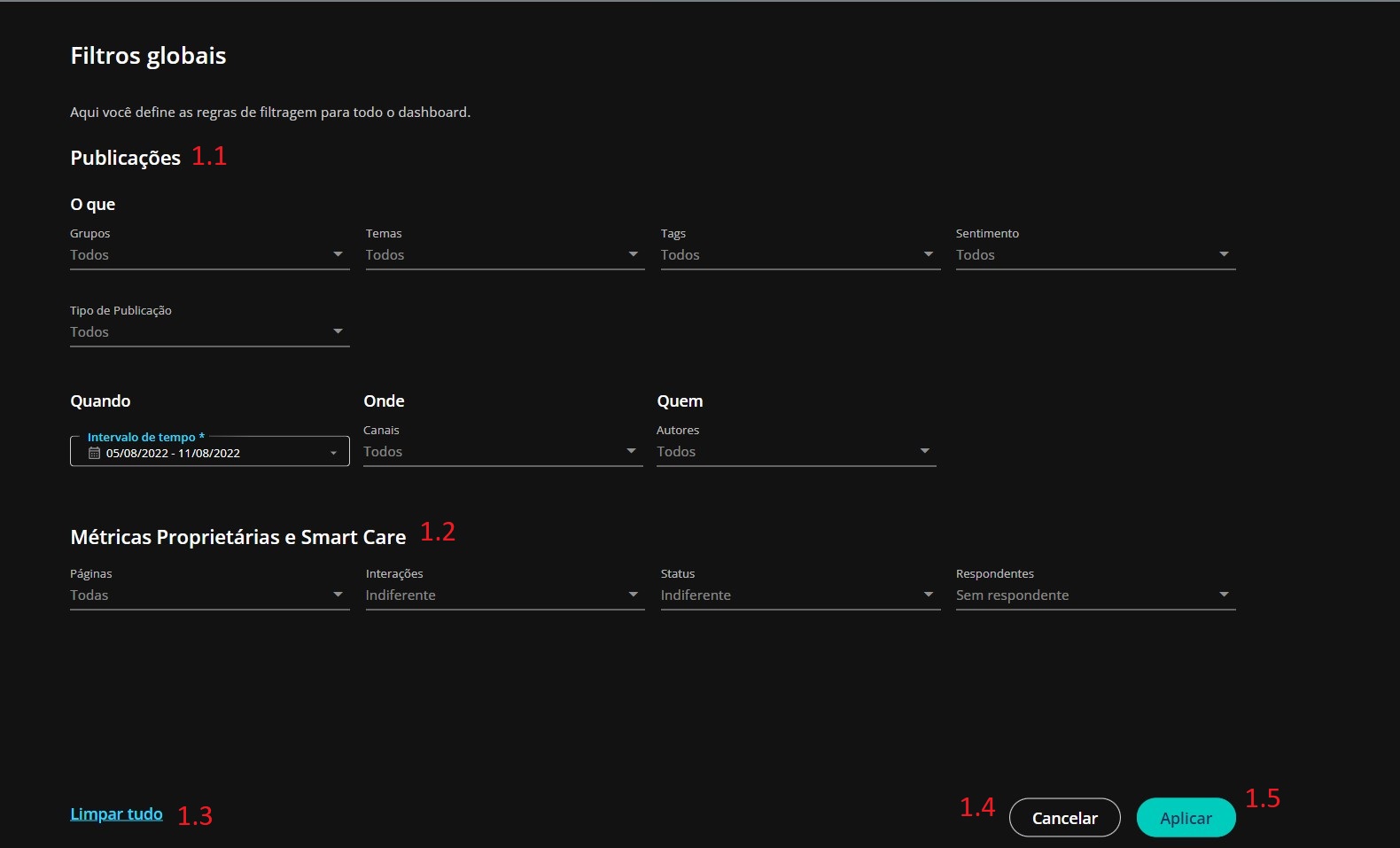Expand the Canais dropdown
Viewport: 1400px width, 848px height.
pyautogui.click(x=502, y=452)
